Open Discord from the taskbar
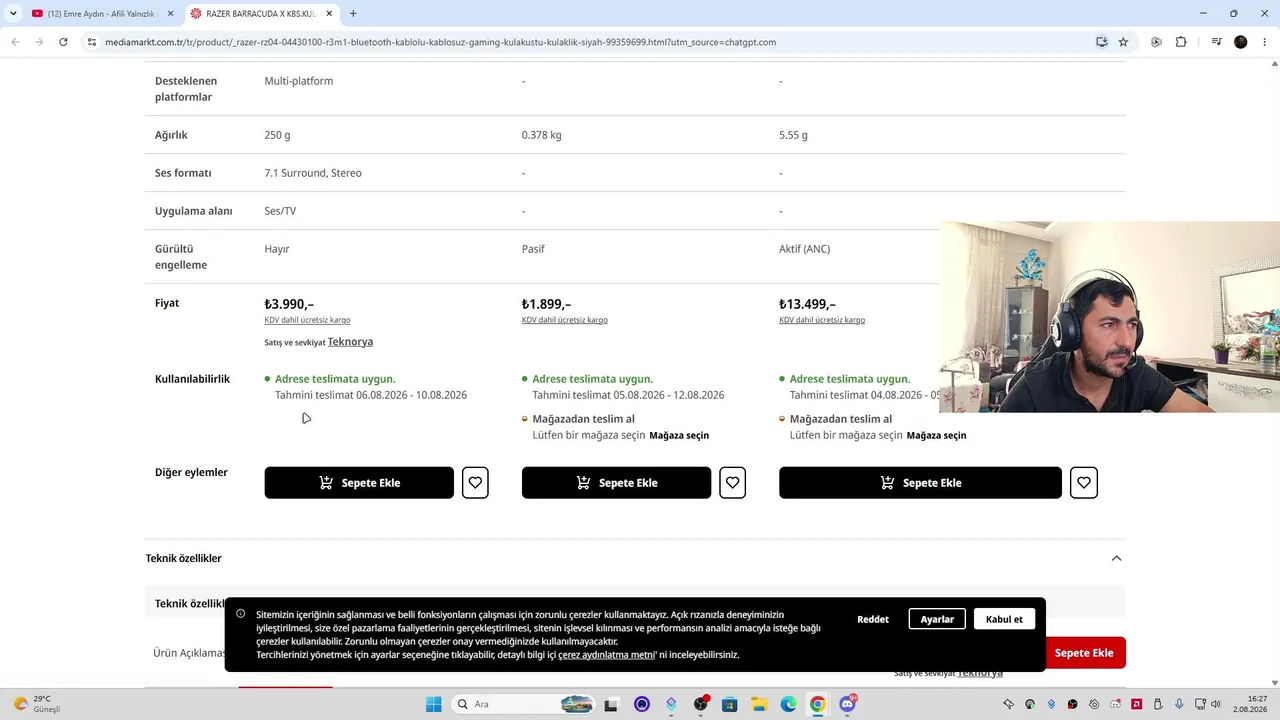The height and width of the screenshot is (720, 1280). (847, 704)
